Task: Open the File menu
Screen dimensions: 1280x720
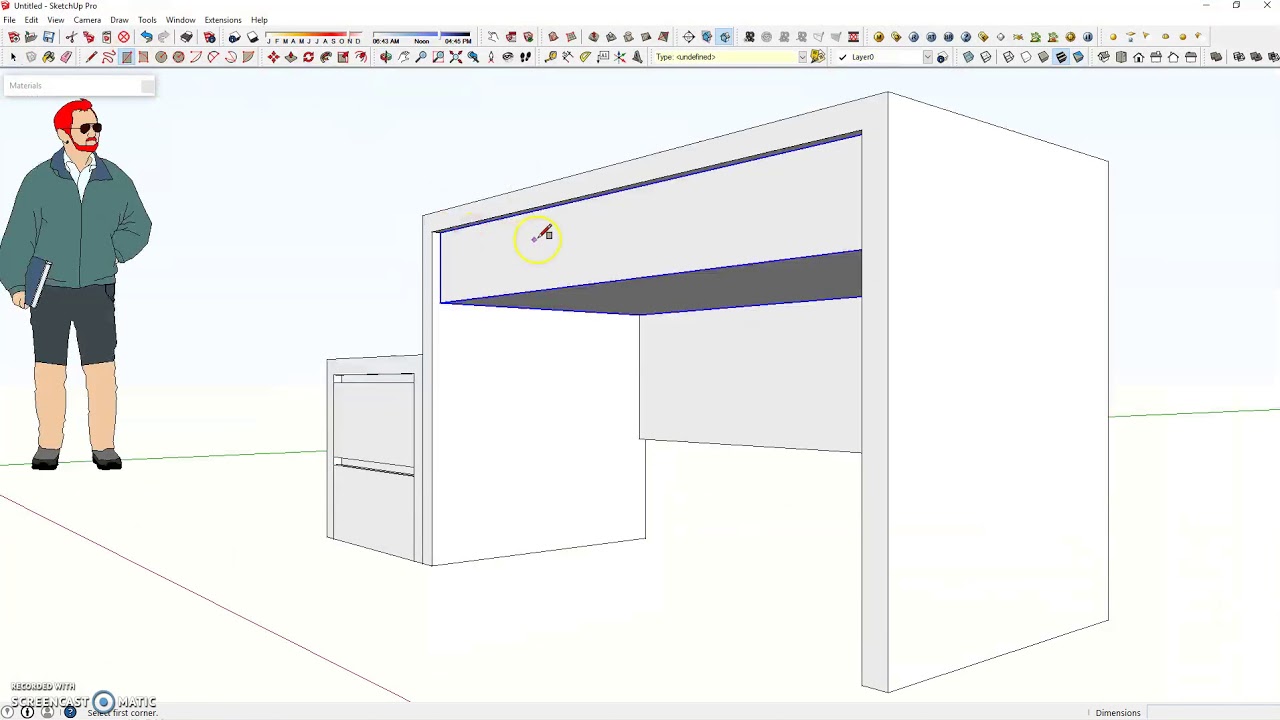Action: tap(9, 20)
